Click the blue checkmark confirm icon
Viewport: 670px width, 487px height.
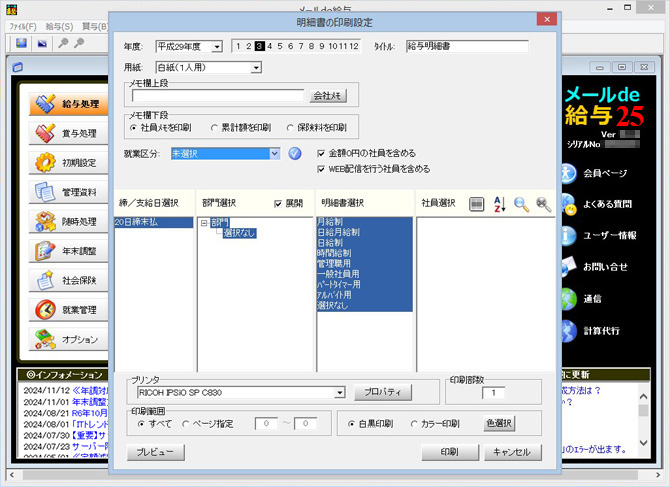pos(295,153)
